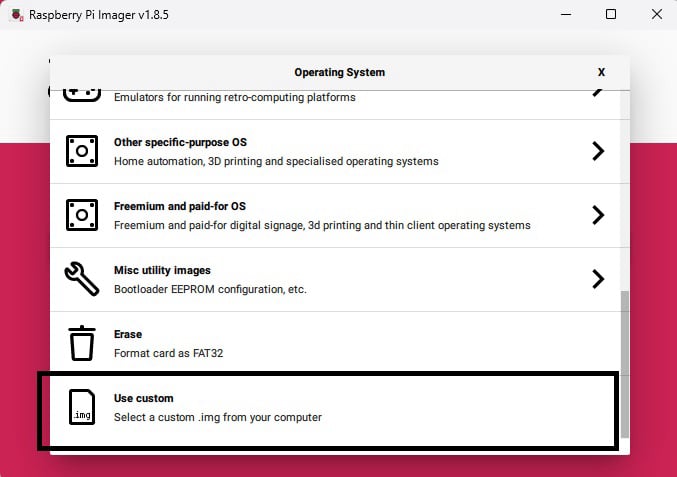Click 'Home automation, 3D printing' description text

point(276,161)
